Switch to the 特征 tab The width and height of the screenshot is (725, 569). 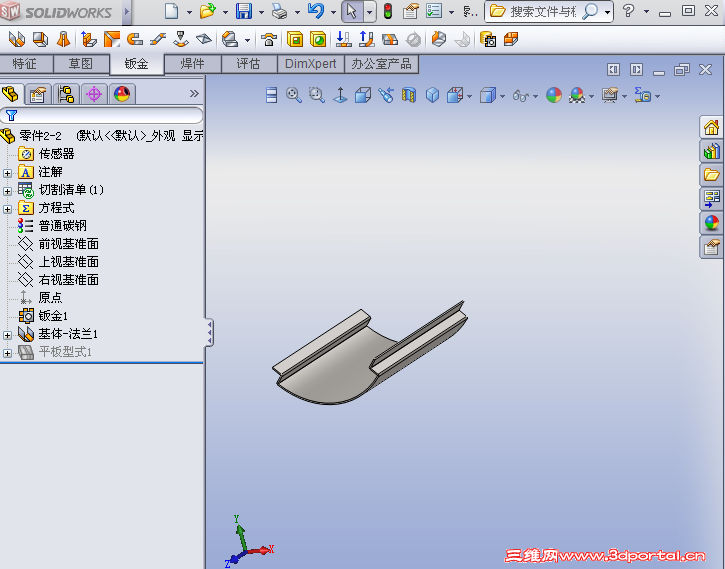[x=26, y=64]
